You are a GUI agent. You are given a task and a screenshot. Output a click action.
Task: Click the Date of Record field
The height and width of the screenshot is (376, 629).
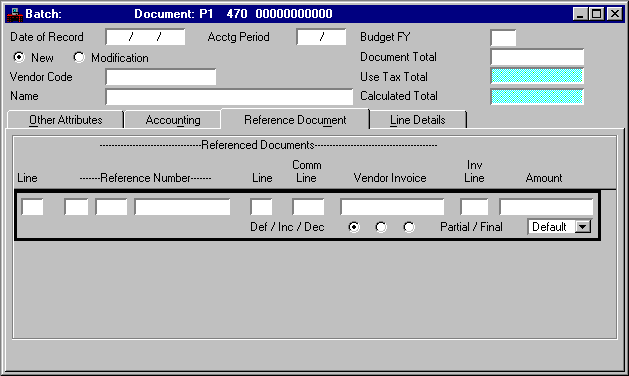point(145,37)
